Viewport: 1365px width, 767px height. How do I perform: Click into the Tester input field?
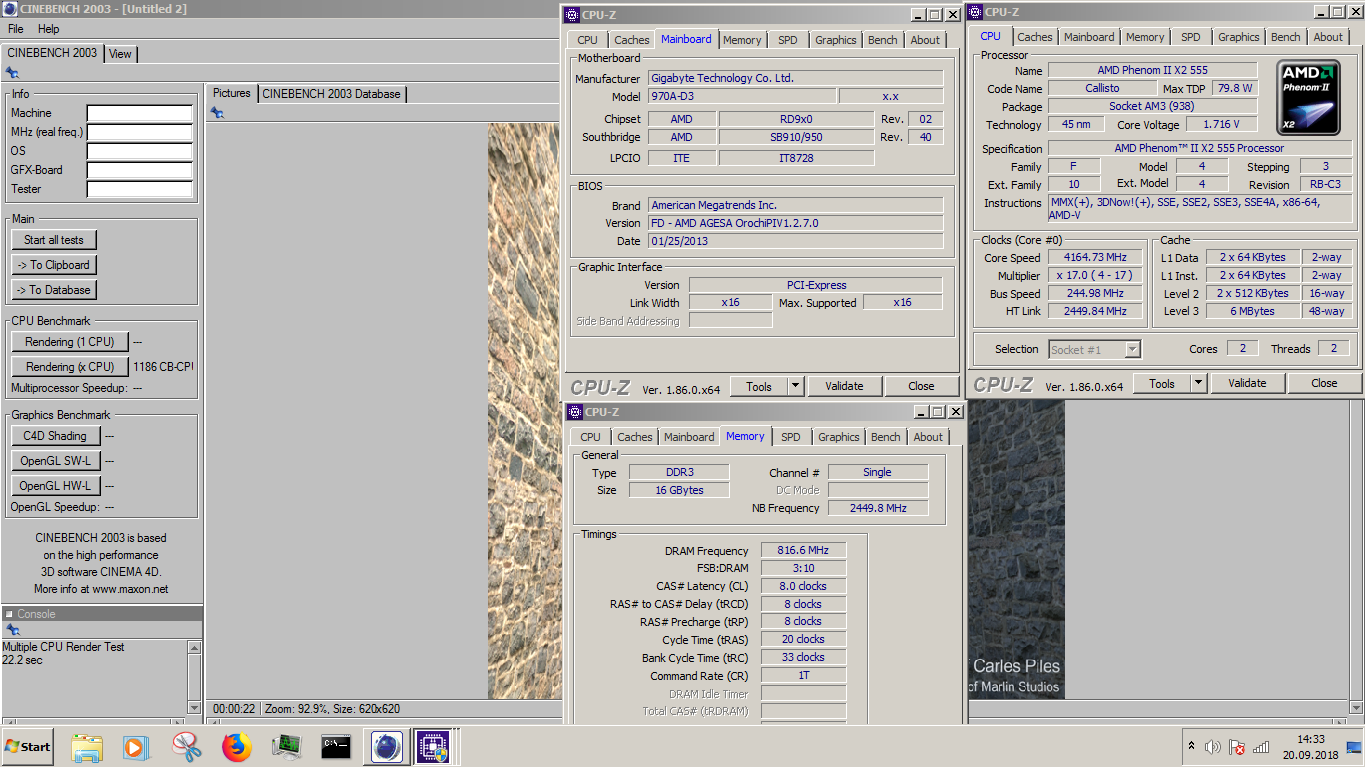[139, 189]
